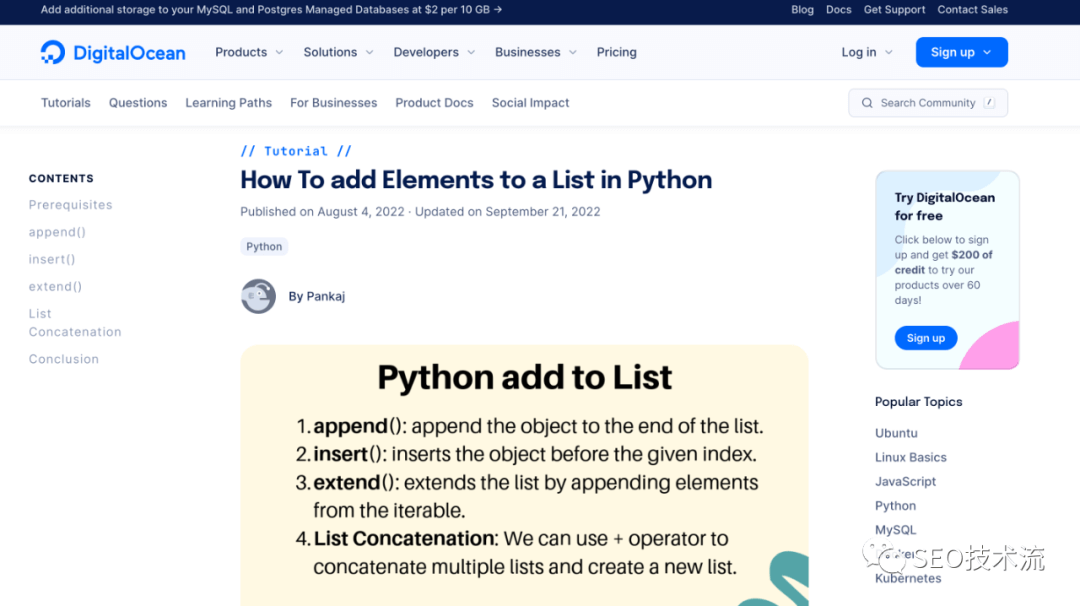Click the arrow in the top storage banner
The image size is (1080, 606).
(x=498, y=10)
